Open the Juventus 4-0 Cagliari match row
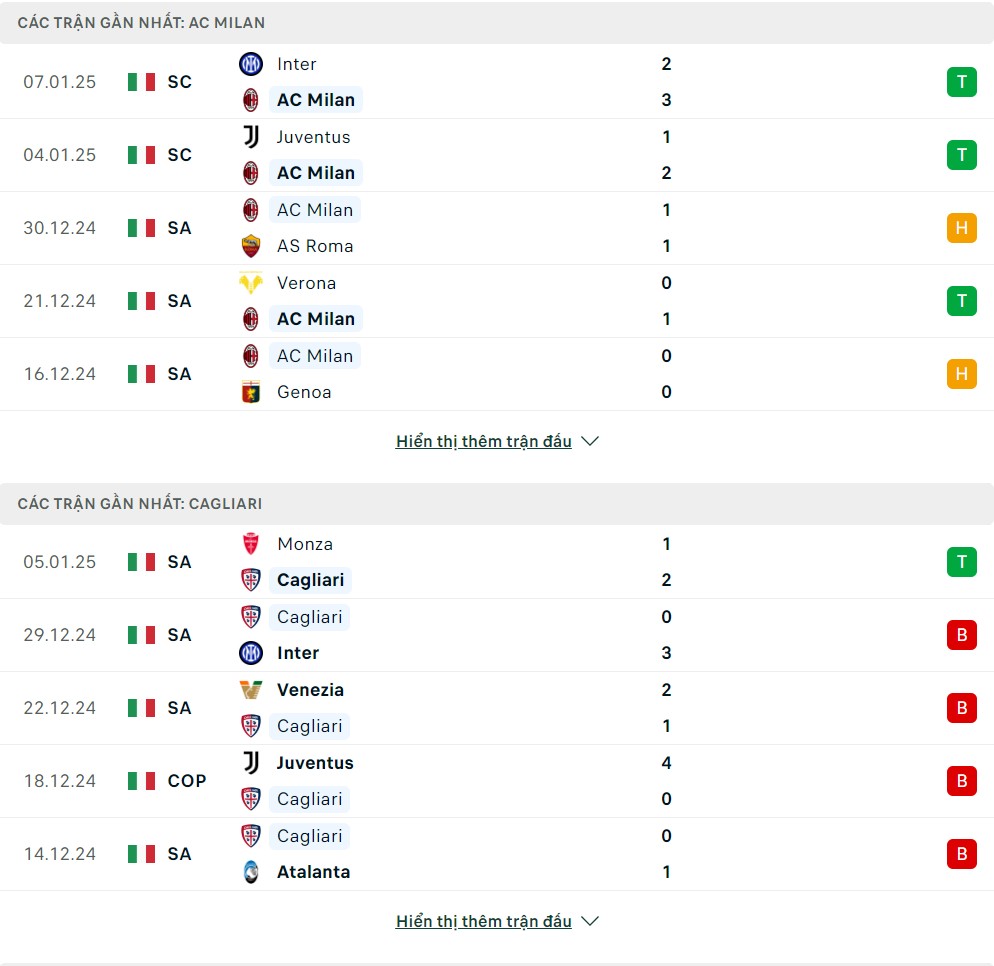The image size is (994, 966). [x=497, y=781]
